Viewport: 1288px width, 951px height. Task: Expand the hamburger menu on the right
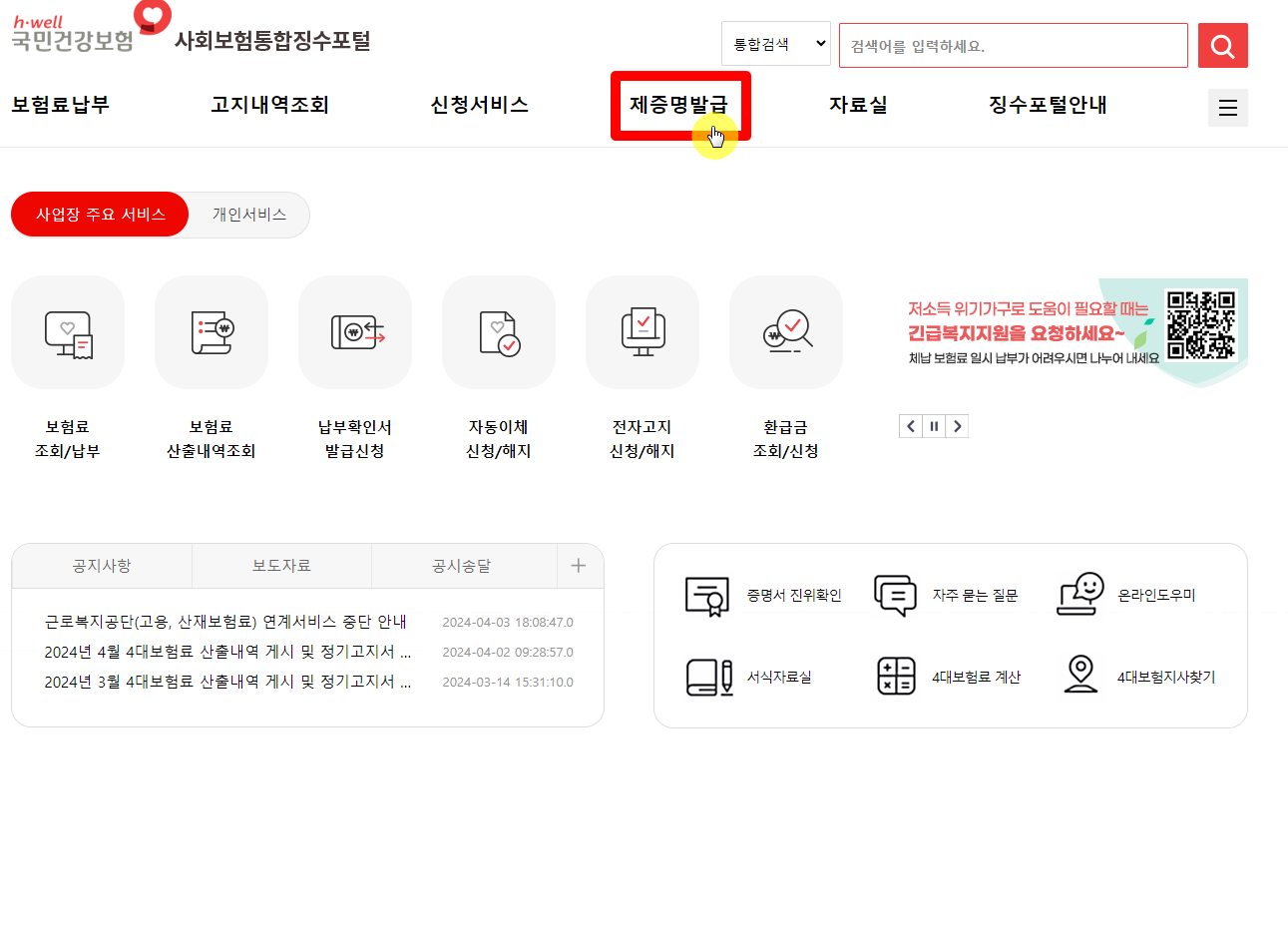1228,107
